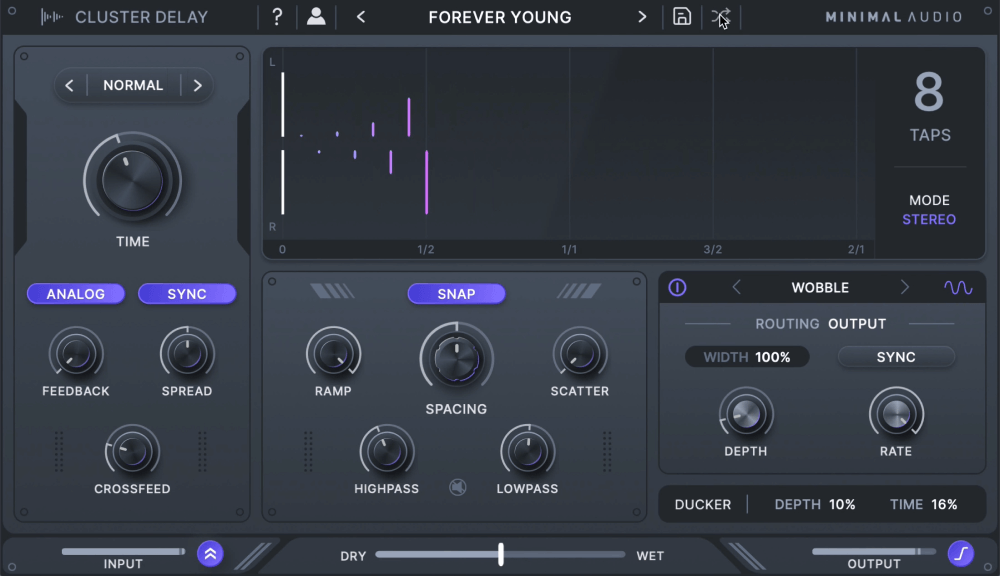Click the DUCKER label
Viewport: 1000px width, 576px height.
pyautogui.click(x=703, y=505)
